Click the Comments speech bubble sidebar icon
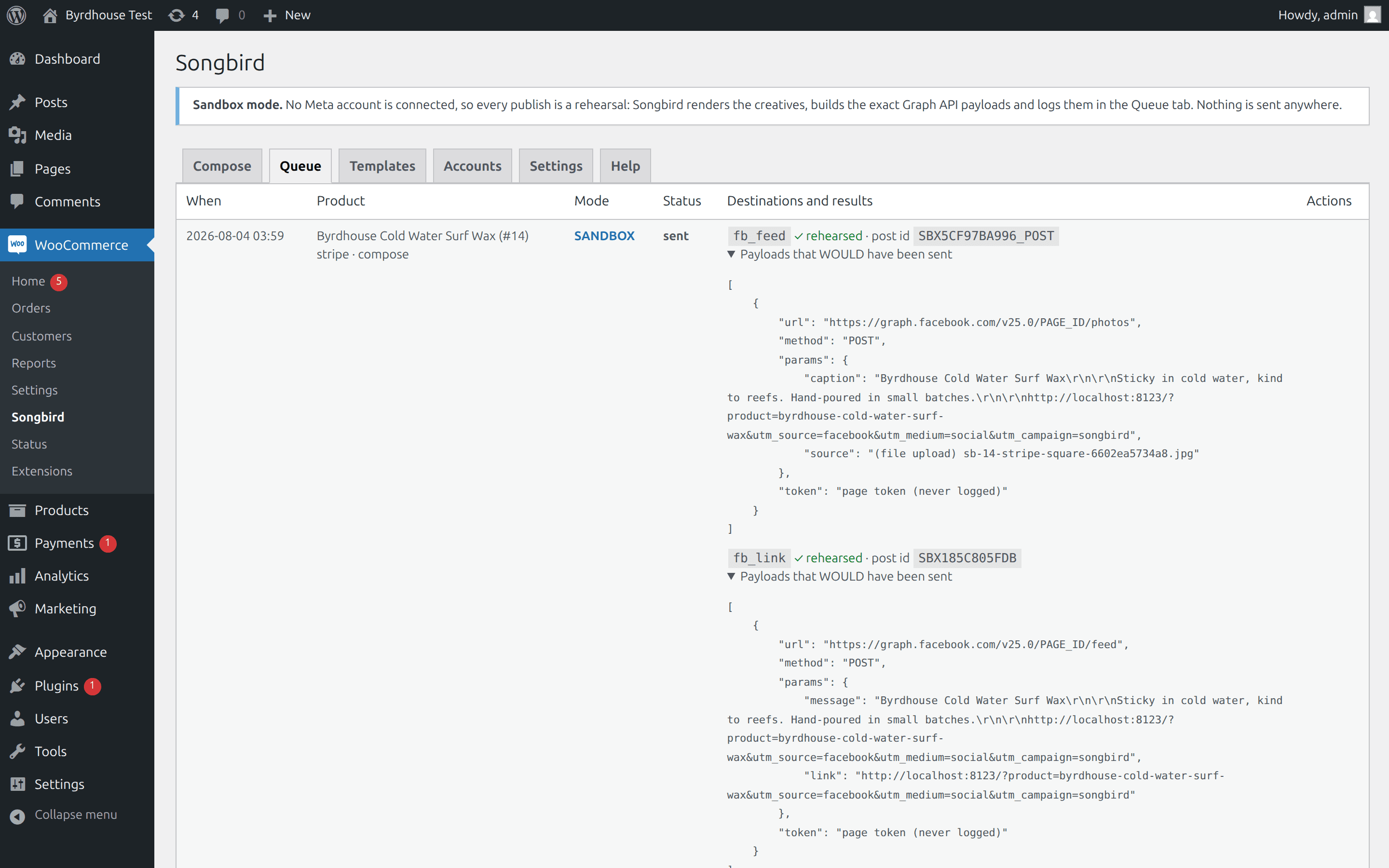The height and width of the screenshot is (868, 1389). pos(17,201)
